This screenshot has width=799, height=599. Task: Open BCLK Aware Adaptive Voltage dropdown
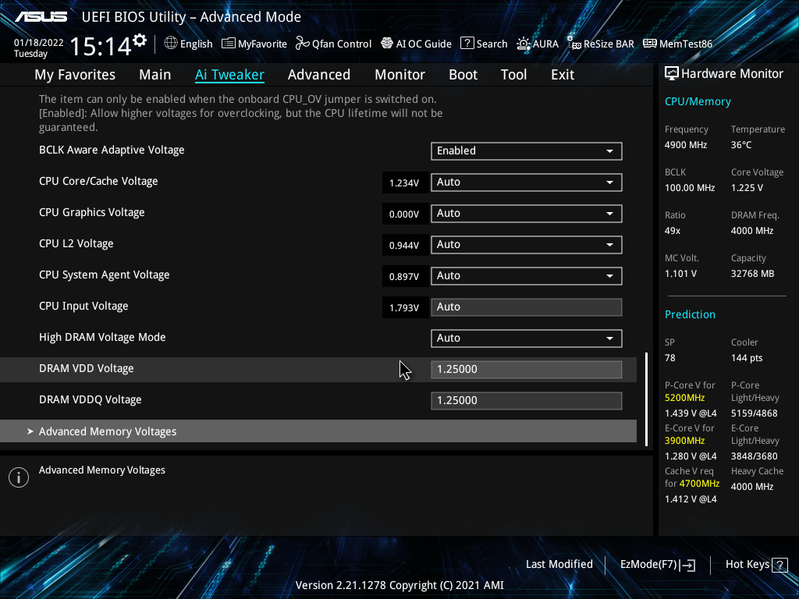click(526, 151)
